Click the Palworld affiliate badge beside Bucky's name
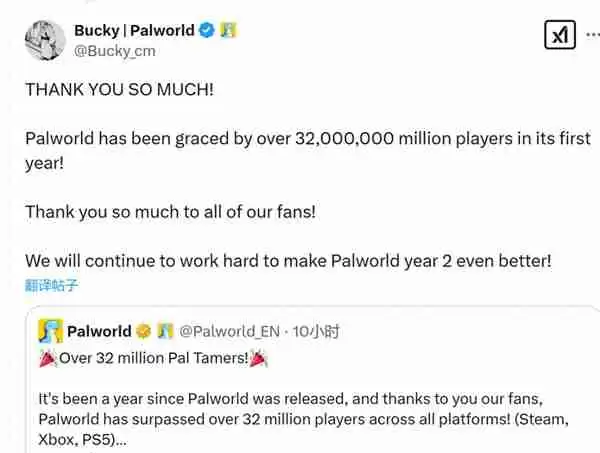The width and height of the screenshot is (600, 453). pos(228,31)
